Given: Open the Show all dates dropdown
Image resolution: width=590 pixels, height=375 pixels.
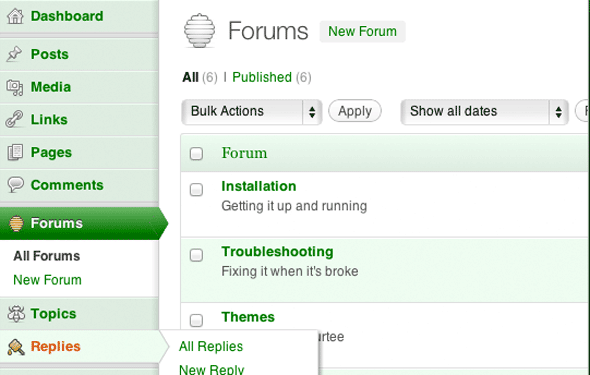Looking at the screenshot, I should click(484, 112).
